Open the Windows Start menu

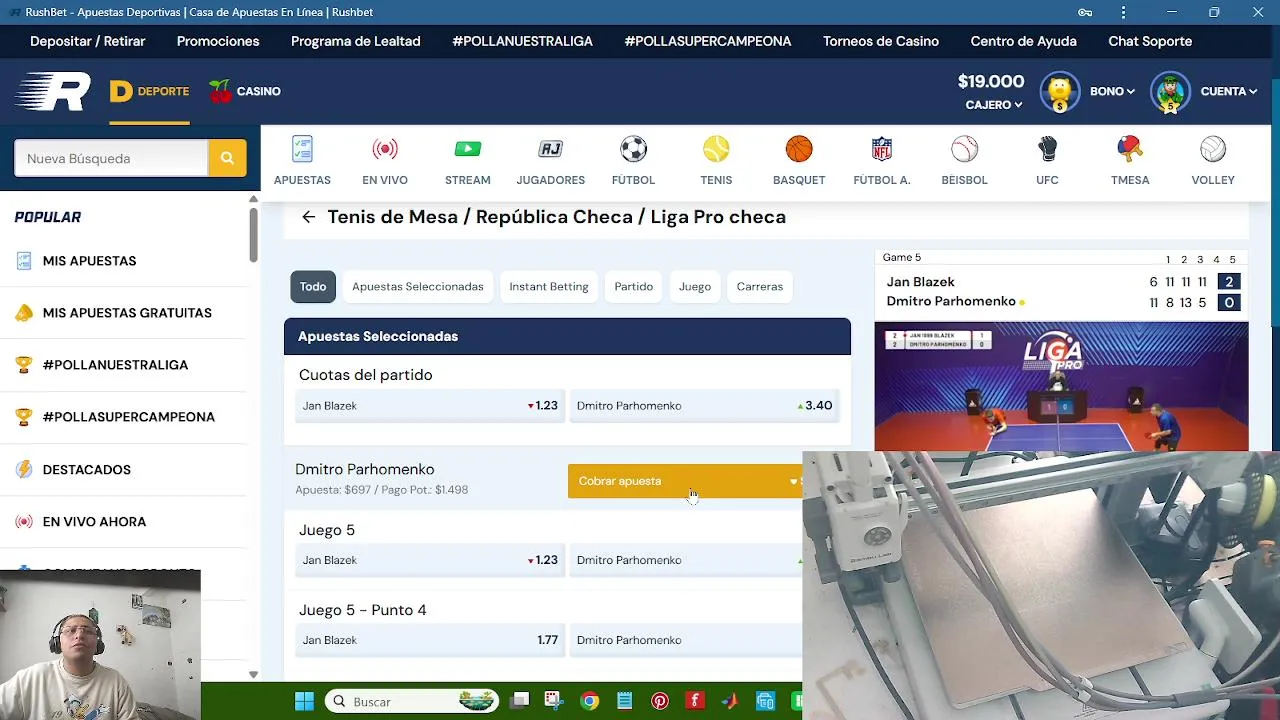point(304,701)
